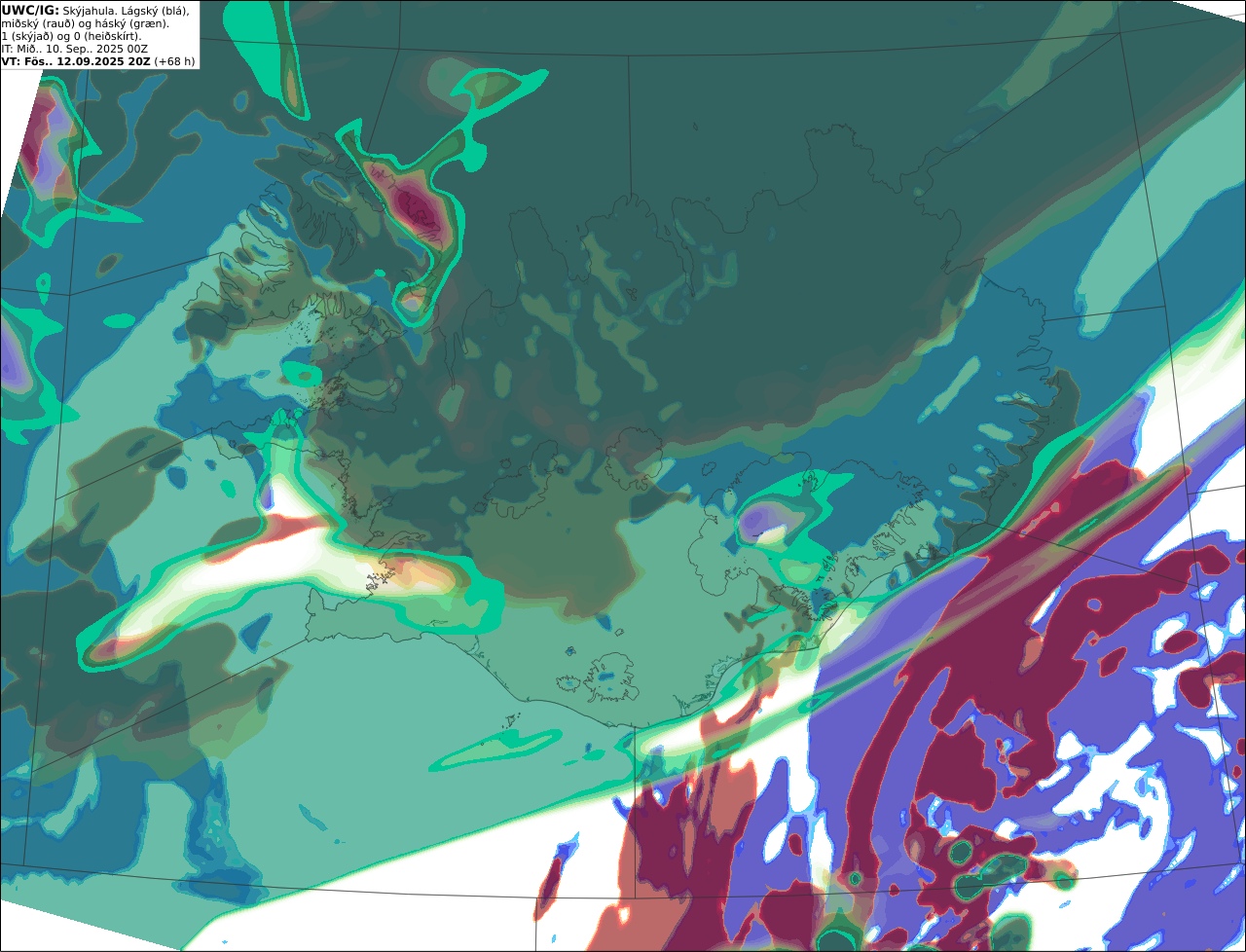Click the 'UWC/IG:' bold title text
The width and height of the screenshot is (1246, 952).
tap(30, 10)
